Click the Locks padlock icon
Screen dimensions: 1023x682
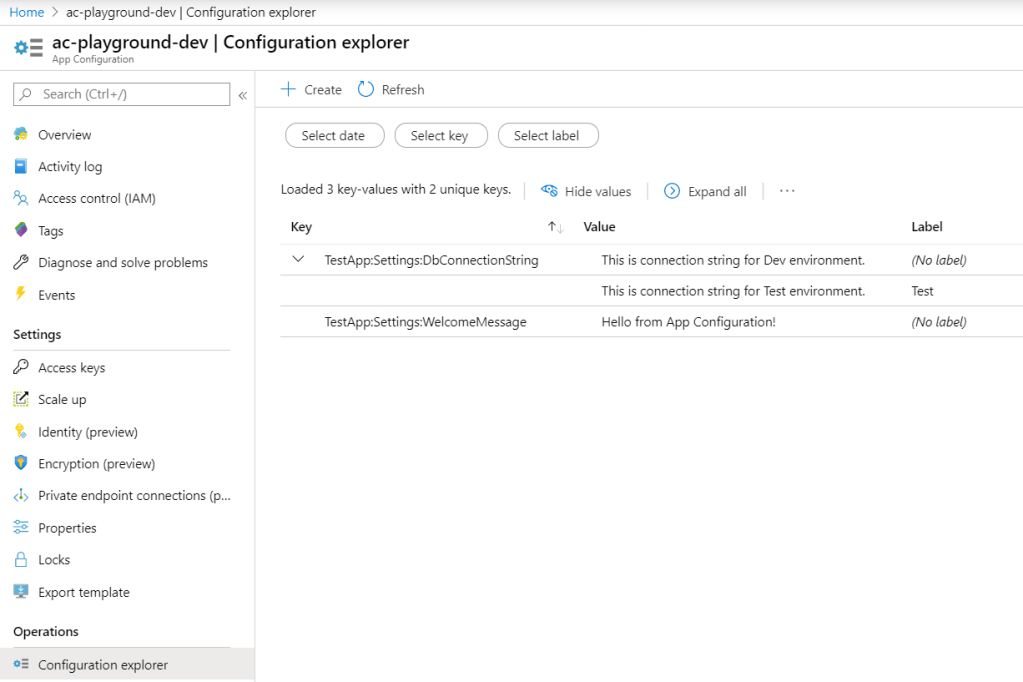[x=21, y=559]
